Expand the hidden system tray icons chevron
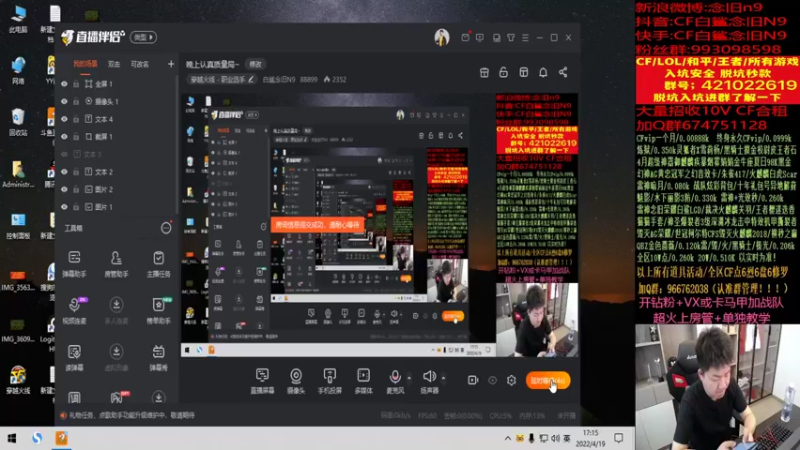The width and height of the screenshot is (800, 450). point(508,438)
